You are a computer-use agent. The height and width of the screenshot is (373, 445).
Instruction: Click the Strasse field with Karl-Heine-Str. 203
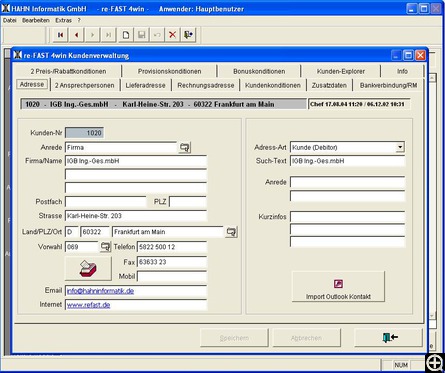[136, 216]
